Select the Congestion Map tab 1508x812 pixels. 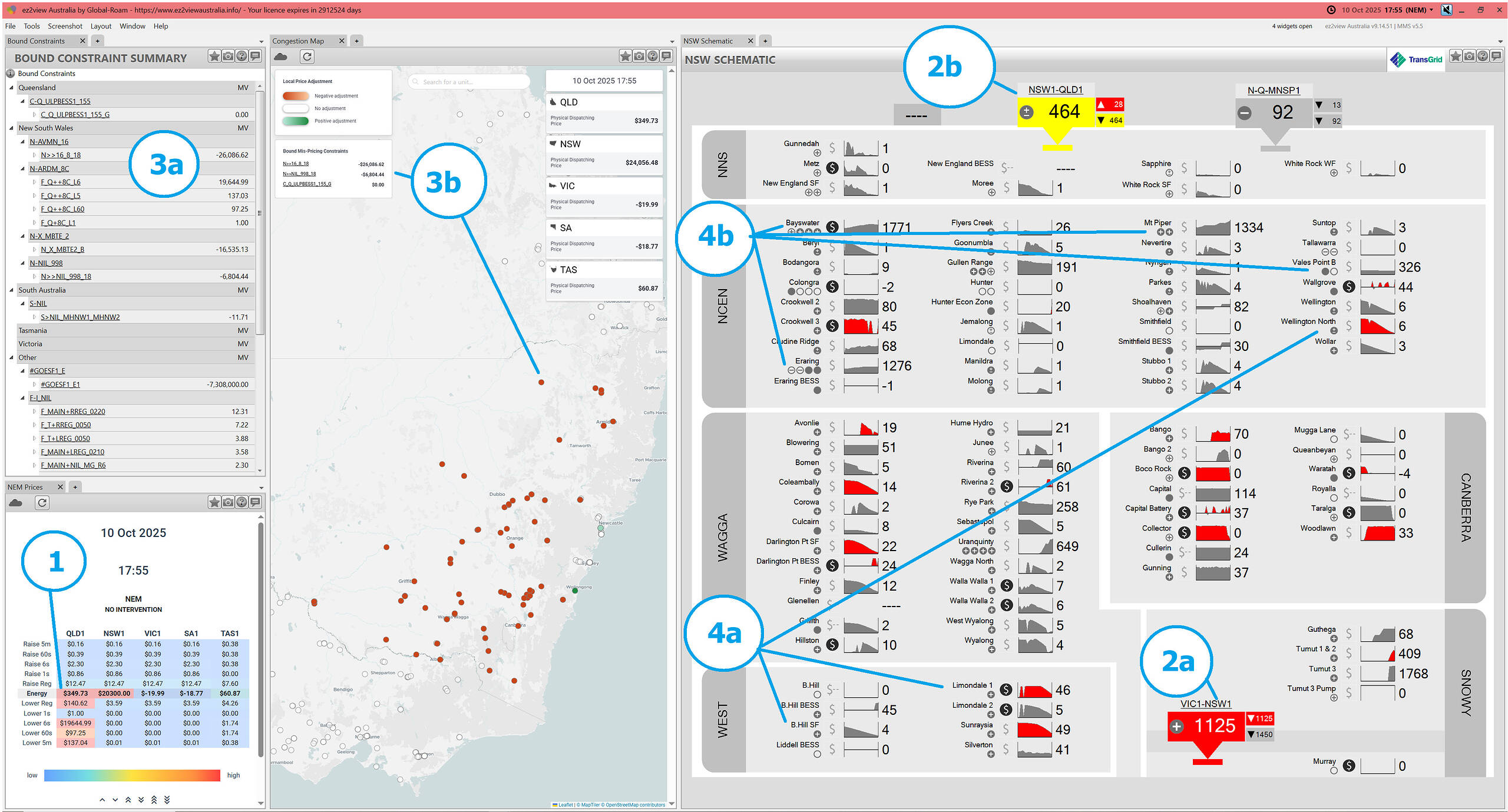point(299,41)
